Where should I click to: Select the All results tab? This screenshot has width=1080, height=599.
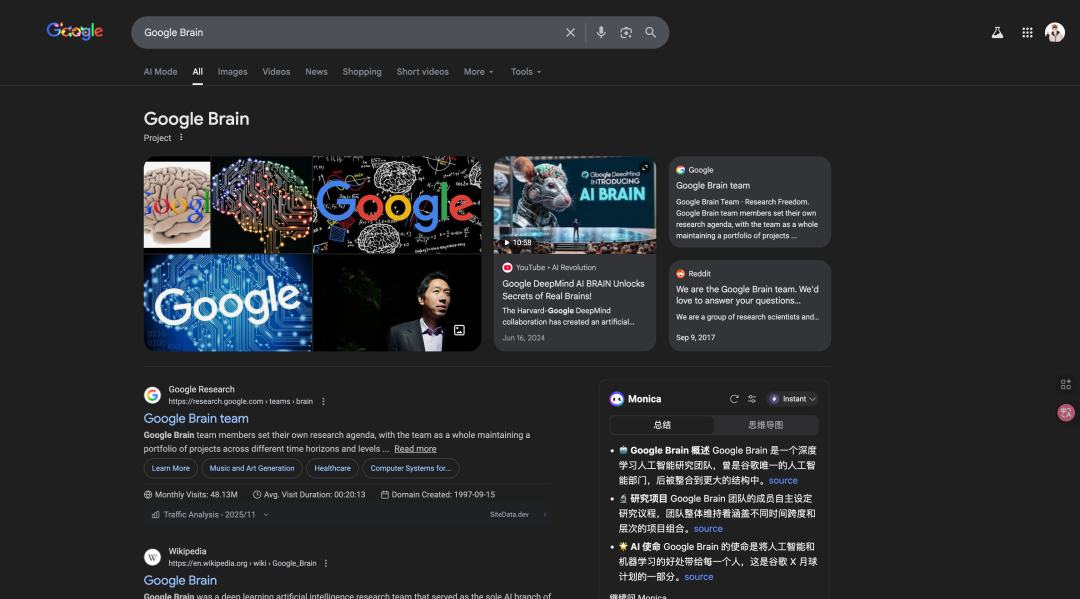[x=198, y=72]
